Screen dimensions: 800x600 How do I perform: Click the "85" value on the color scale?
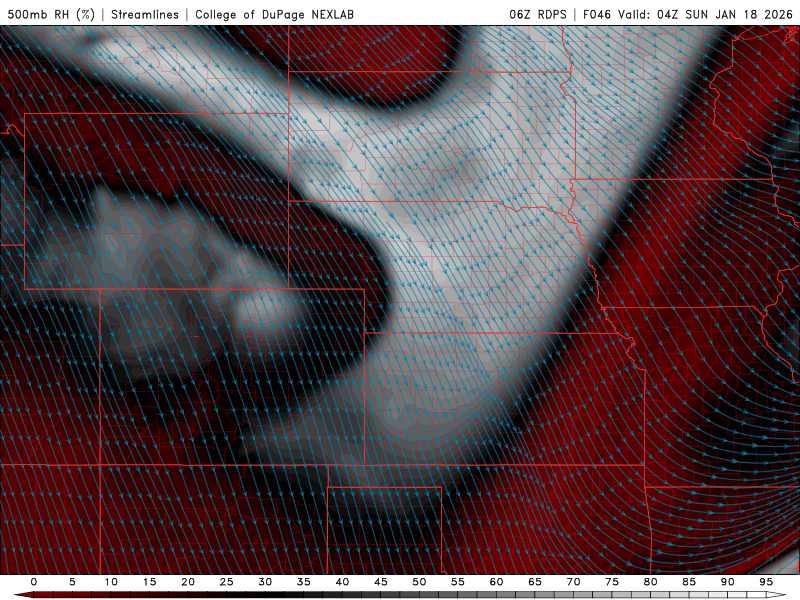[689, 582]
